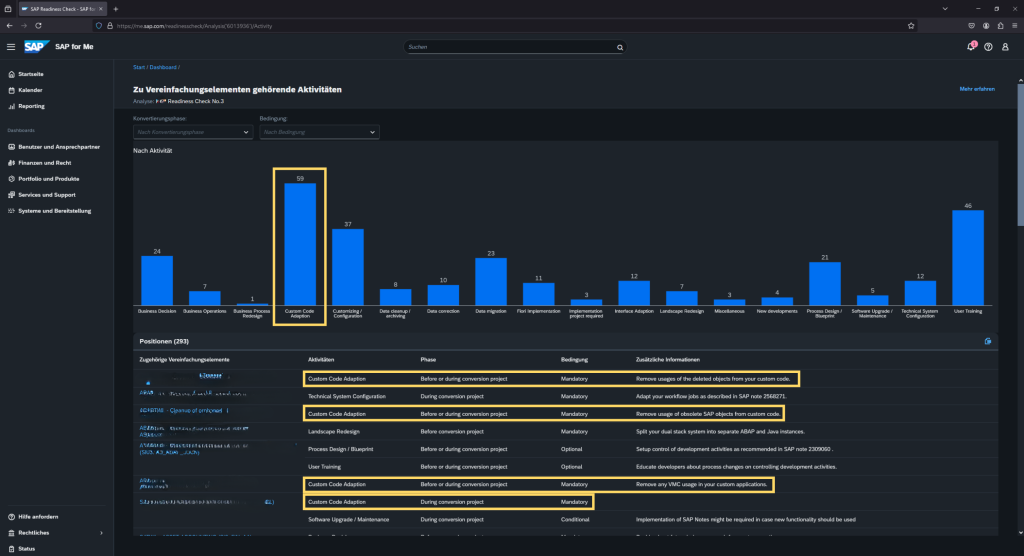Click the Mehr erfahren link

tap(977, 89)
